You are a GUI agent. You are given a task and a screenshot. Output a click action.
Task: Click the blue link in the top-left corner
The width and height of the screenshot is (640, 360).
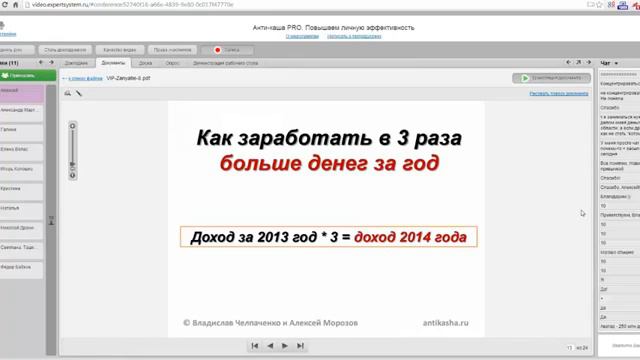click(7, 34)
